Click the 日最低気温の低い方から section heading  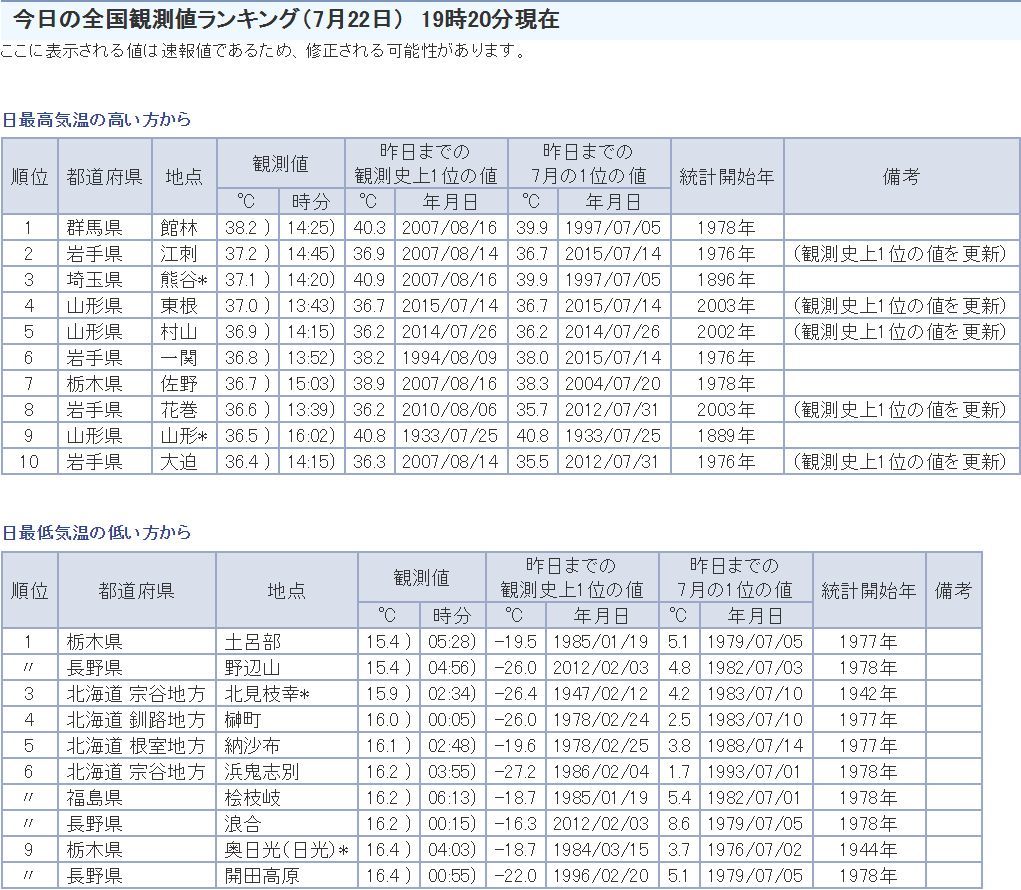pos(96,533)
